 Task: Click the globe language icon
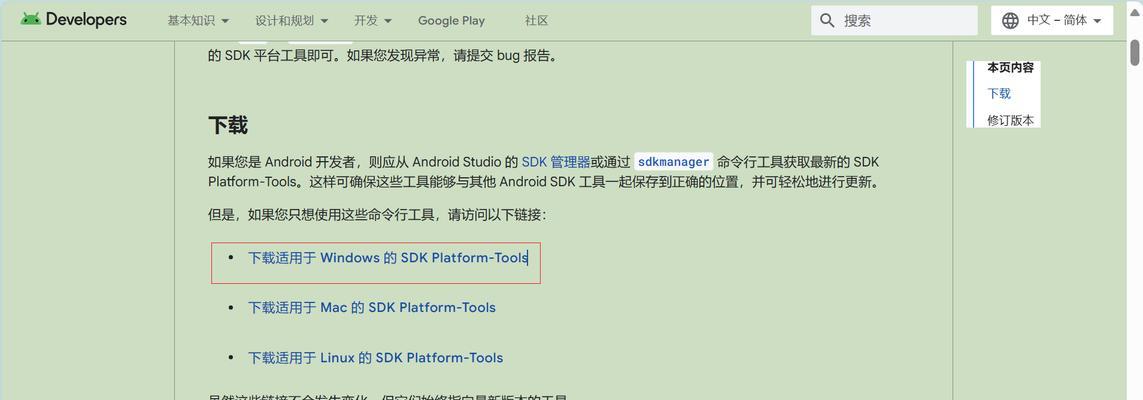(1010, 20)
